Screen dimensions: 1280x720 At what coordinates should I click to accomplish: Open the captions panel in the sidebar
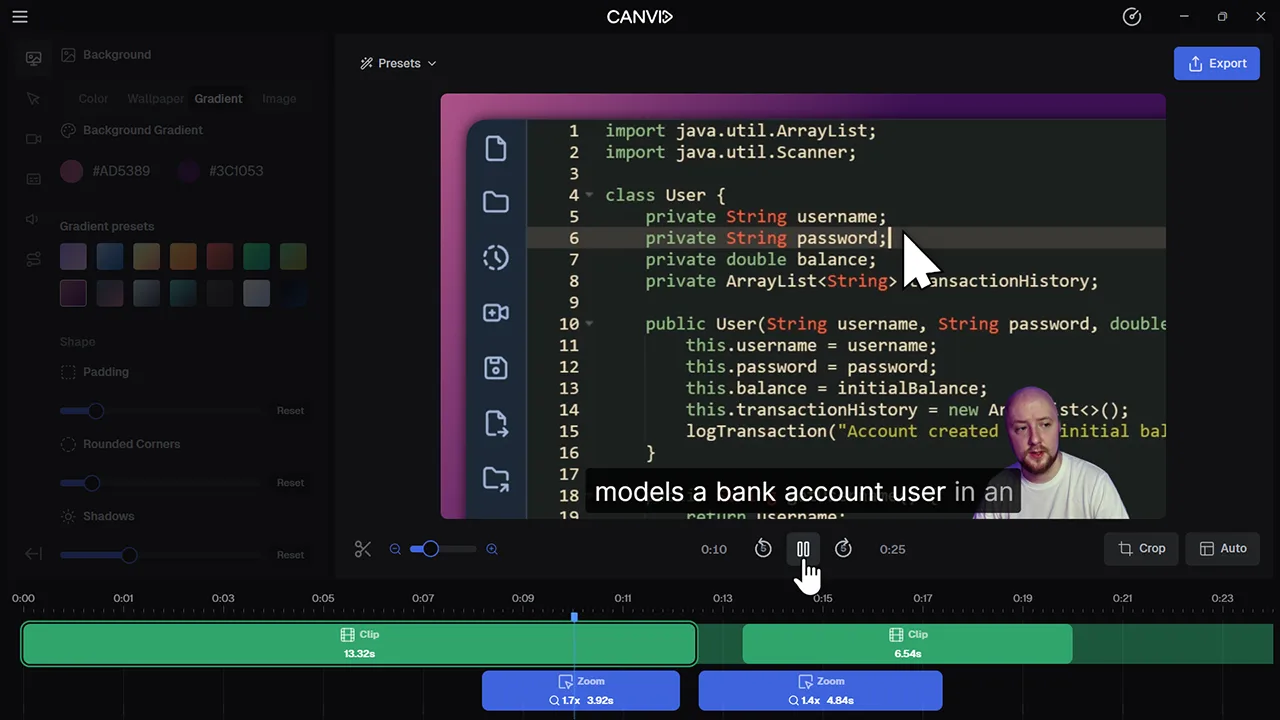point(33,179)
